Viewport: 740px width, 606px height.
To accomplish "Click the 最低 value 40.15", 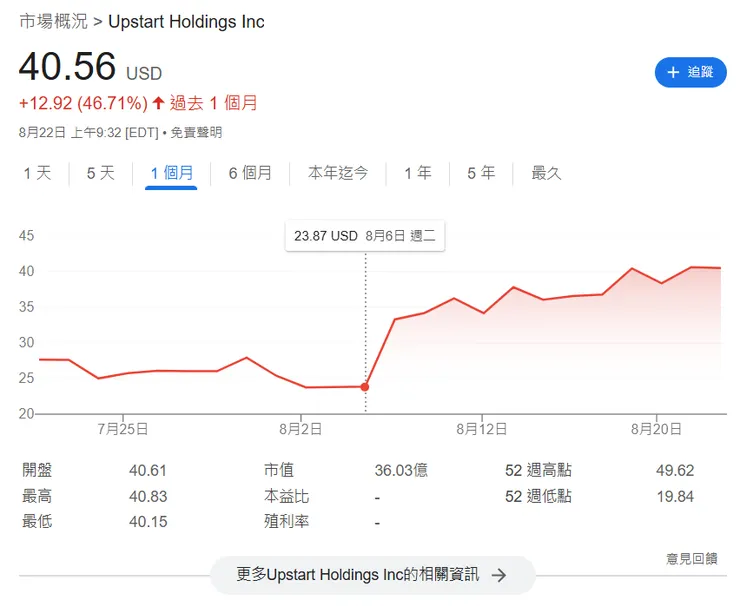I will [x=148, y=522].
